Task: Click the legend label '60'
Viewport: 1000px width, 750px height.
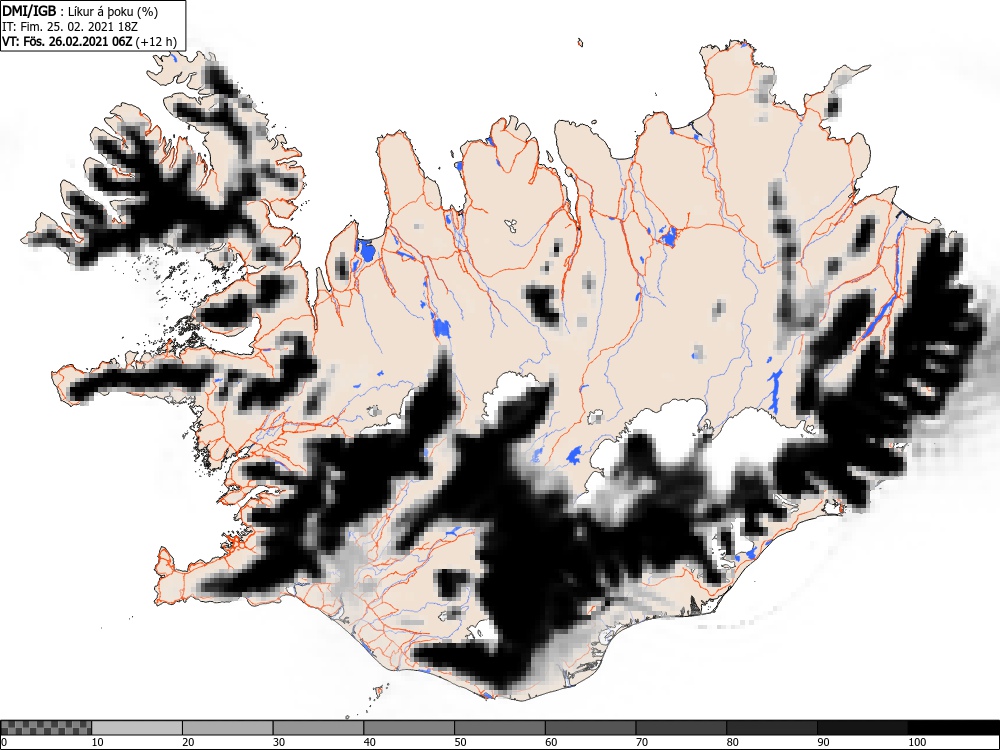Action: point(551,742)
